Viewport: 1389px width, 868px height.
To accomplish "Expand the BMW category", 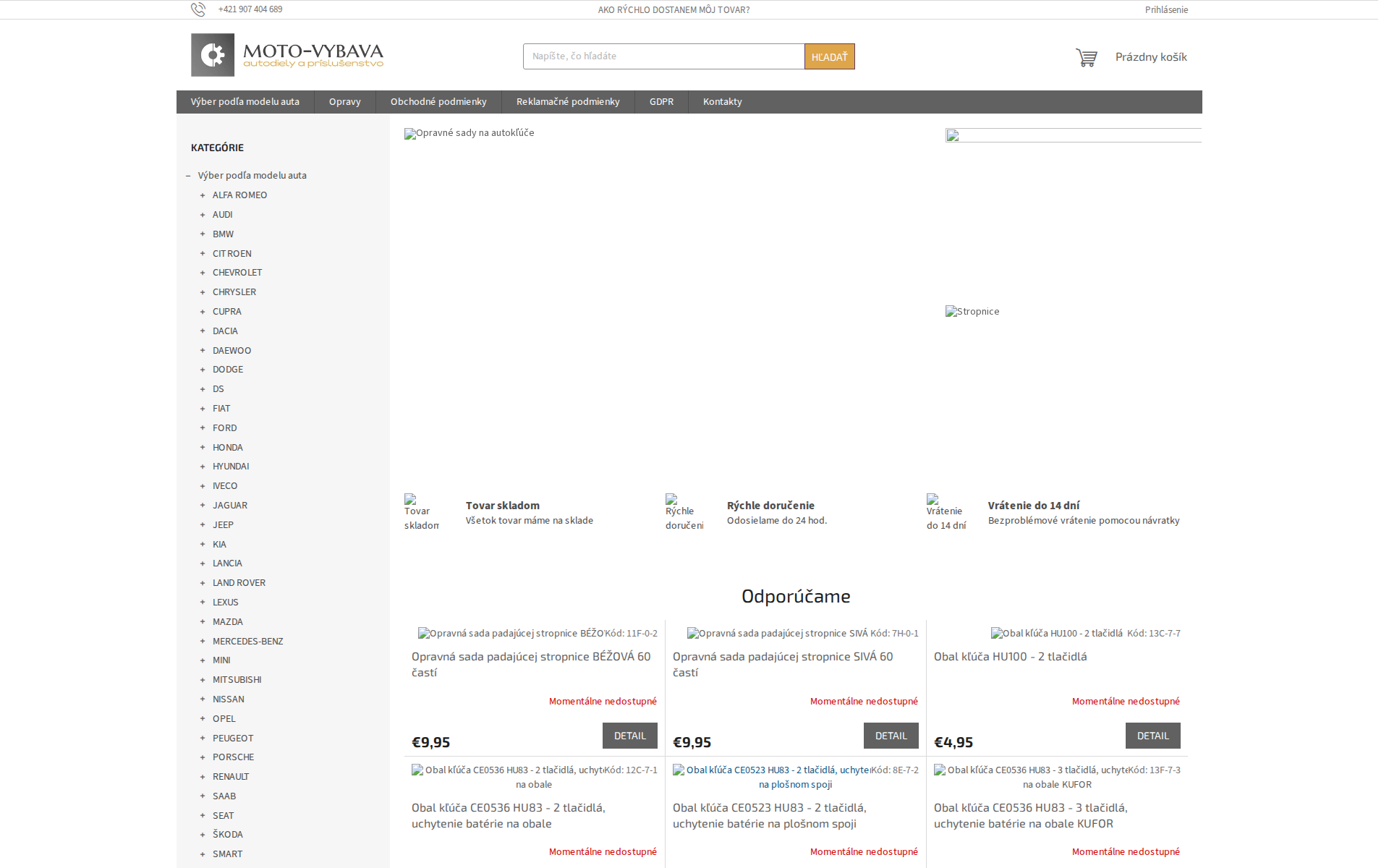I will pyautogui.click(x=202, y=234).
